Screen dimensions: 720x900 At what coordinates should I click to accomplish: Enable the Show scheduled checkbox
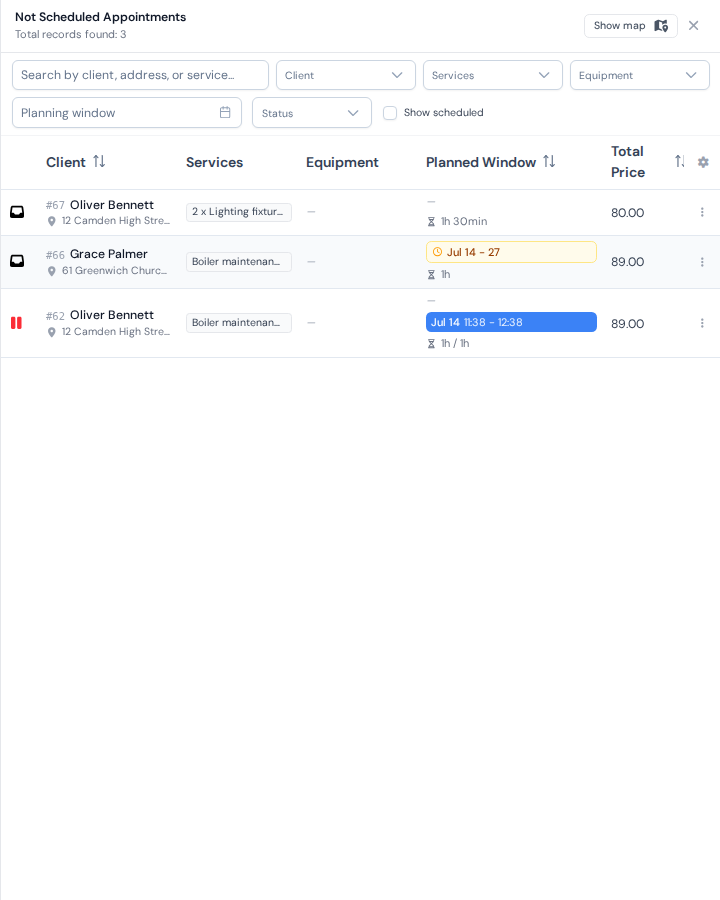tap(390, 113)
